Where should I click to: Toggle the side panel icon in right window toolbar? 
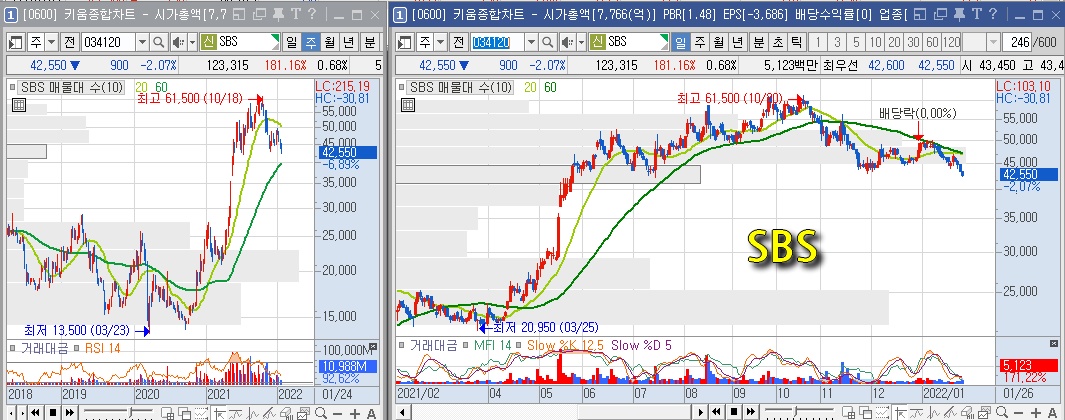[405, 42]
